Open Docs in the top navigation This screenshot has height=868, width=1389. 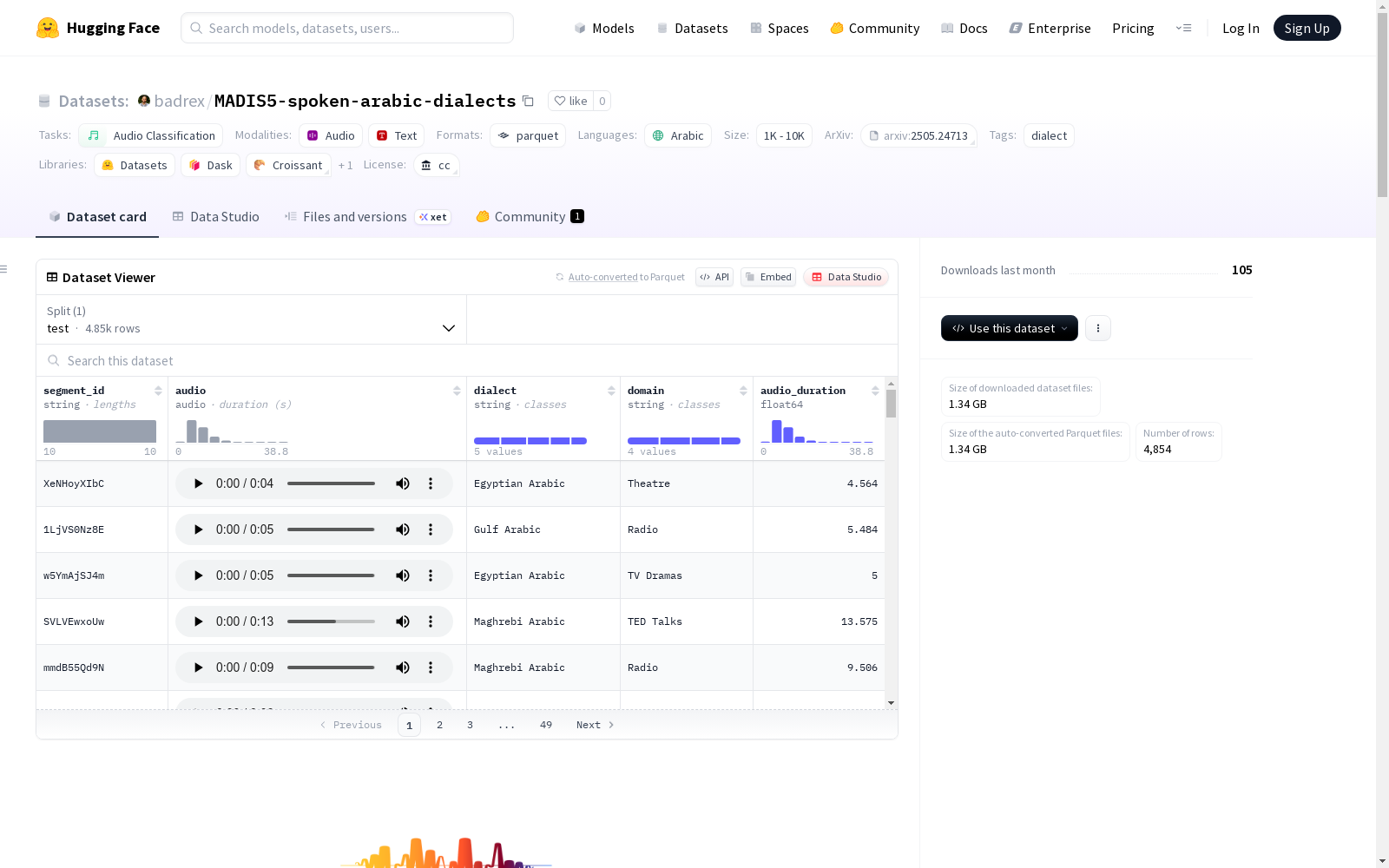(x=964, y=28)
